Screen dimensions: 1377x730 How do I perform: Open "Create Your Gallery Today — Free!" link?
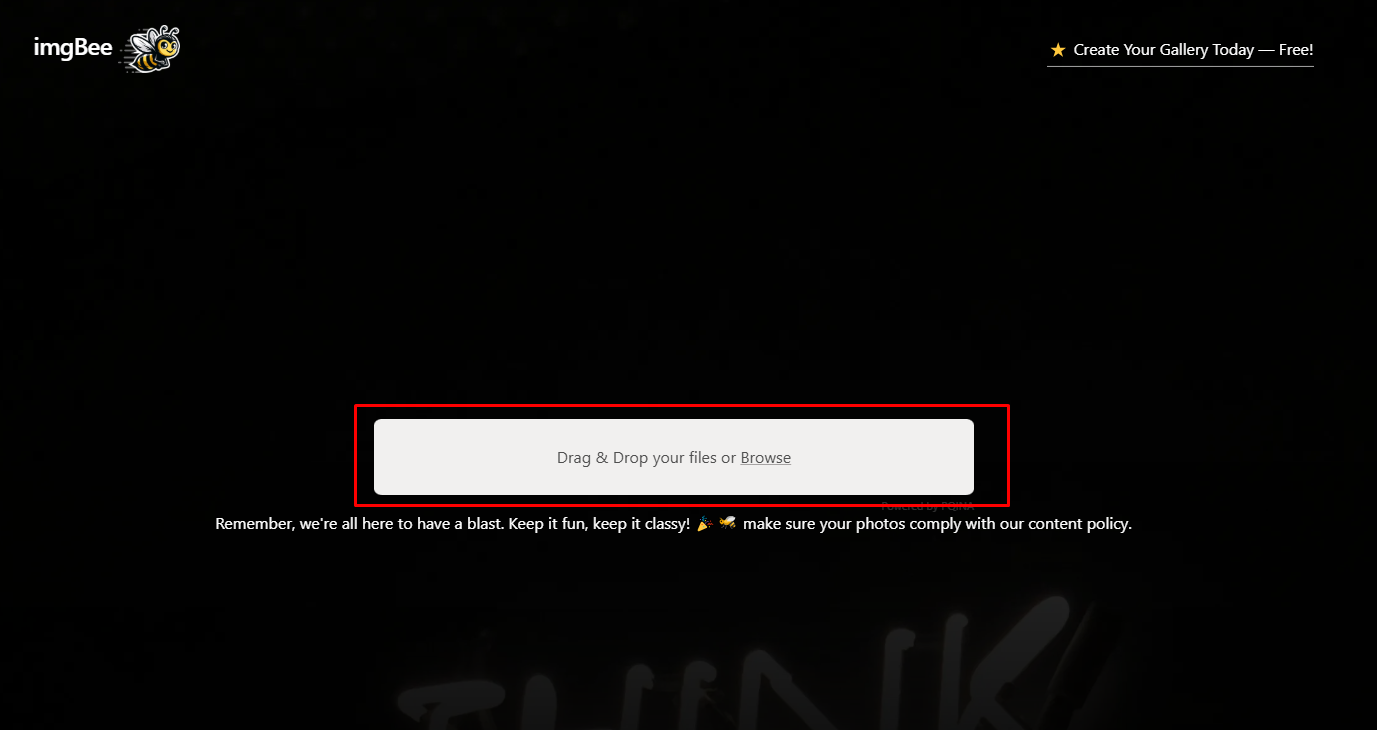click(1181, 50)
